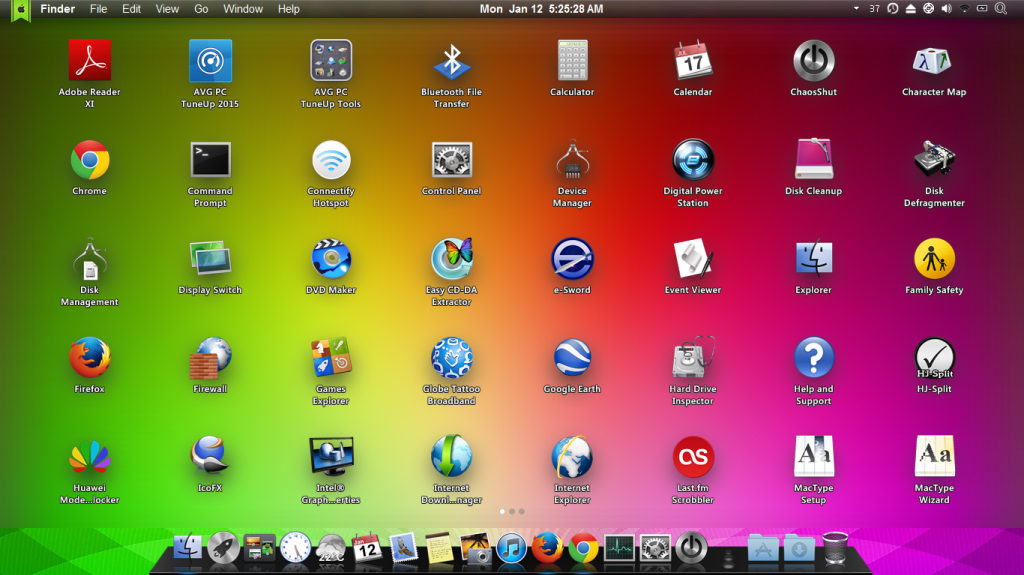Open Device Manager
This screenshot has width=1024, height=575.
click(x=572, y=160)
